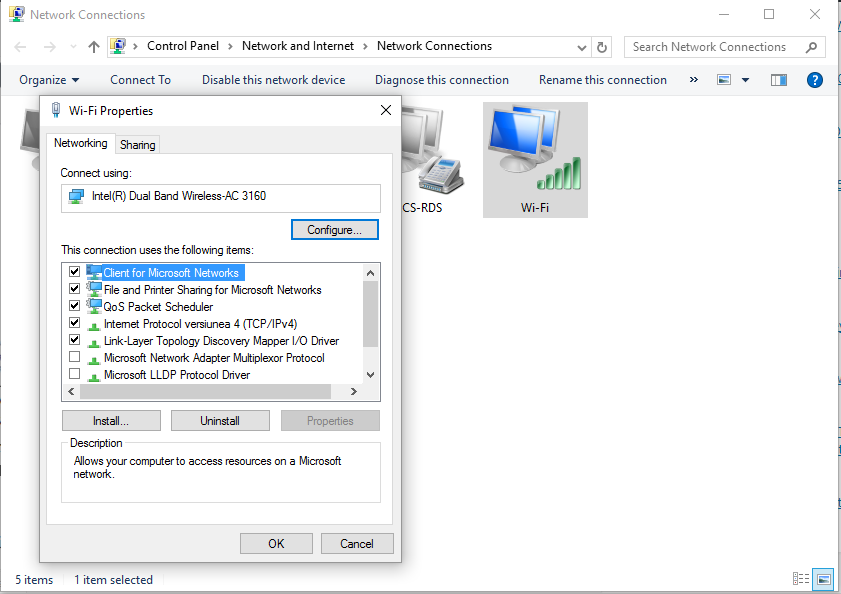The image size is (841, 594).
Task: Click the Intel Dual Band Wireless-AC adapter field
Action: (221, 198)
